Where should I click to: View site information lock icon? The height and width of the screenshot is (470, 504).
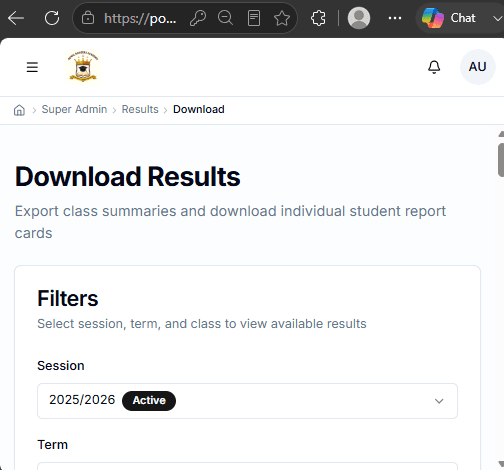point(88,18)
